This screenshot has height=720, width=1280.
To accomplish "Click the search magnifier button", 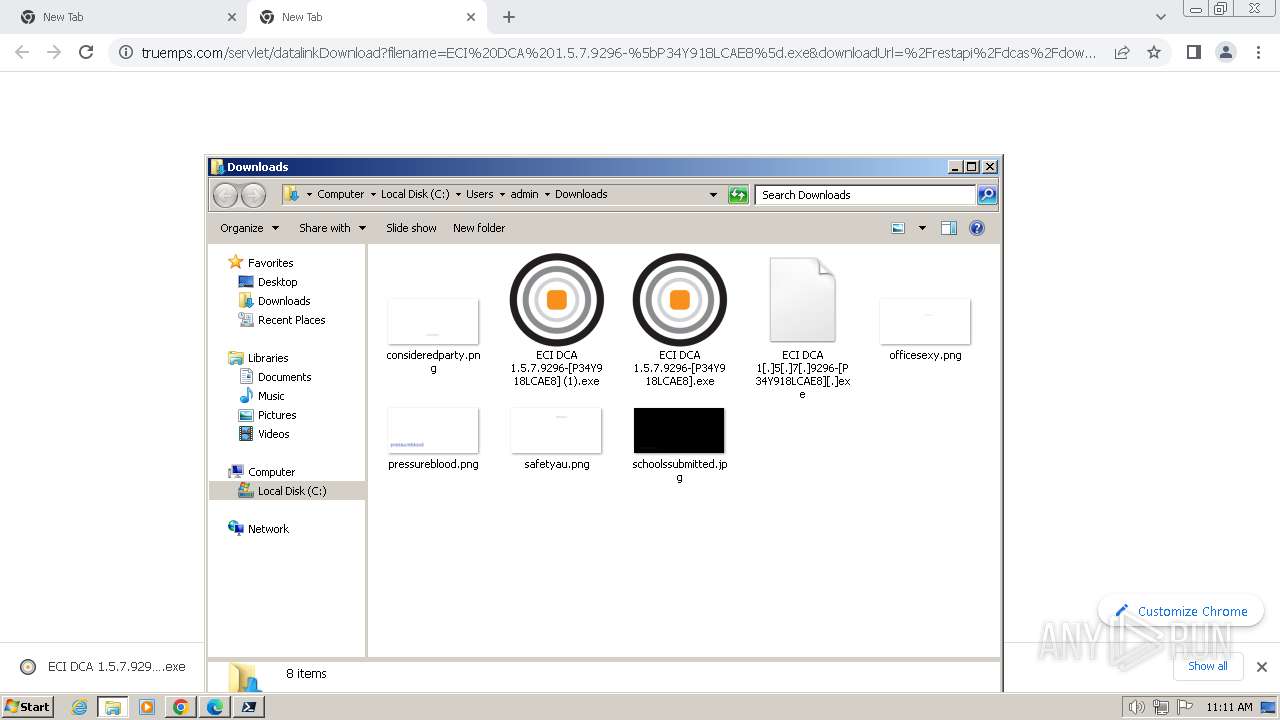I will (x=987, y=195).
